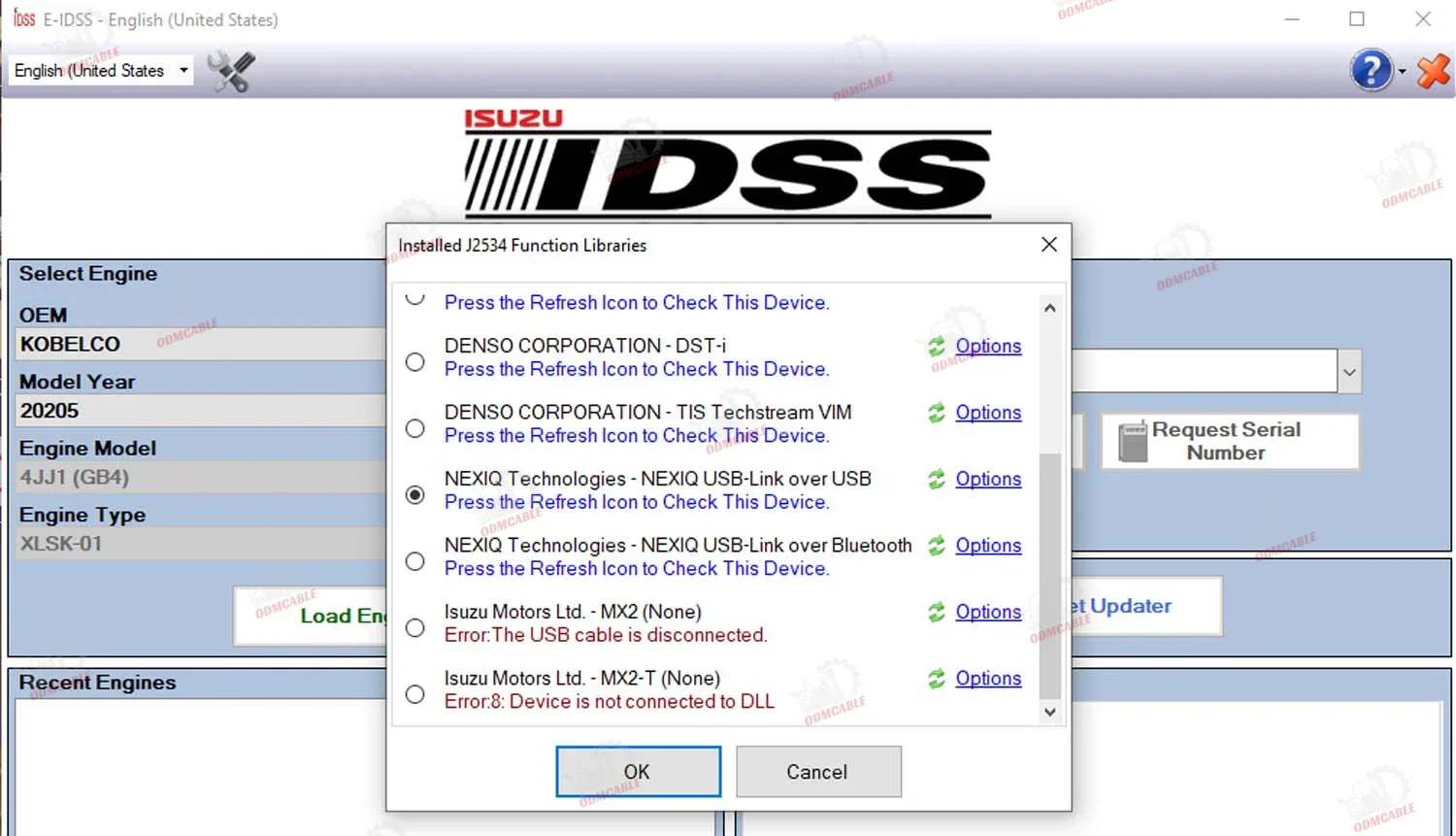Image resolution: width=1456 pixels, height=836 pixels.
Task: Click the red X exit icon in toolbar
Action: pyautogui.click(x=1433, y=71)
